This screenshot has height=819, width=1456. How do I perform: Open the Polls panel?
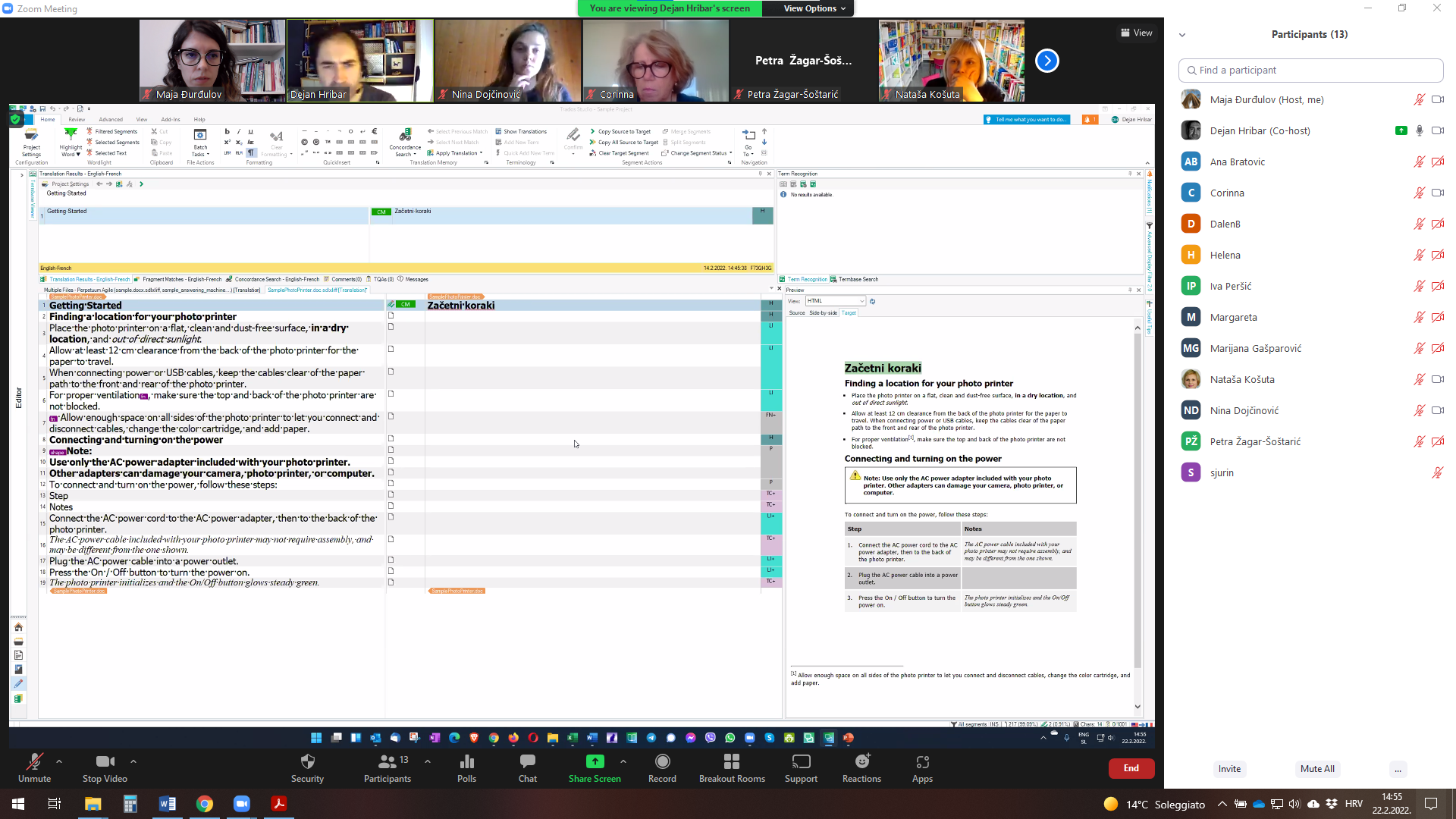click(x=466, y=761)
